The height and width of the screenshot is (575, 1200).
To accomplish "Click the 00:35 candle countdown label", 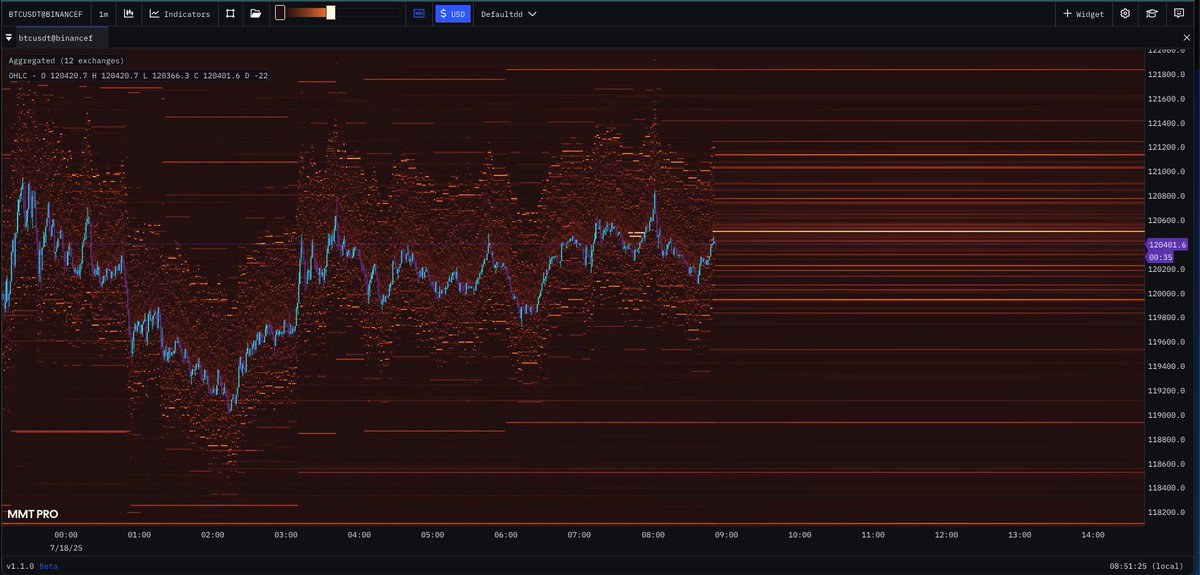I will 1160,257.
